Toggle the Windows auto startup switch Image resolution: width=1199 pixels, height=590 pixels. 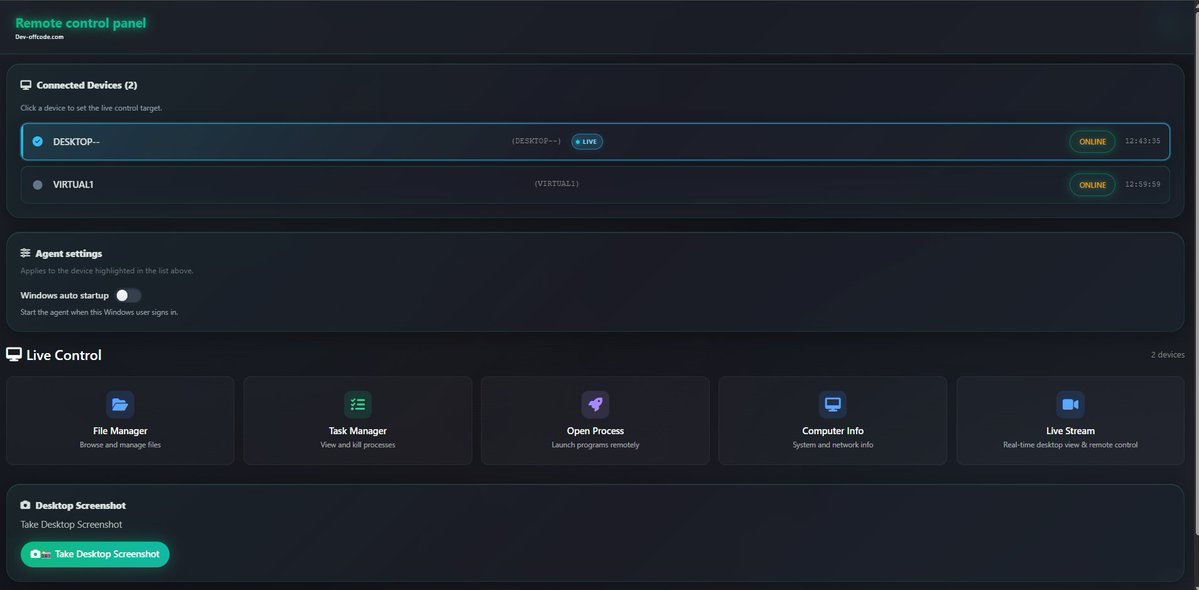[128, 296]
